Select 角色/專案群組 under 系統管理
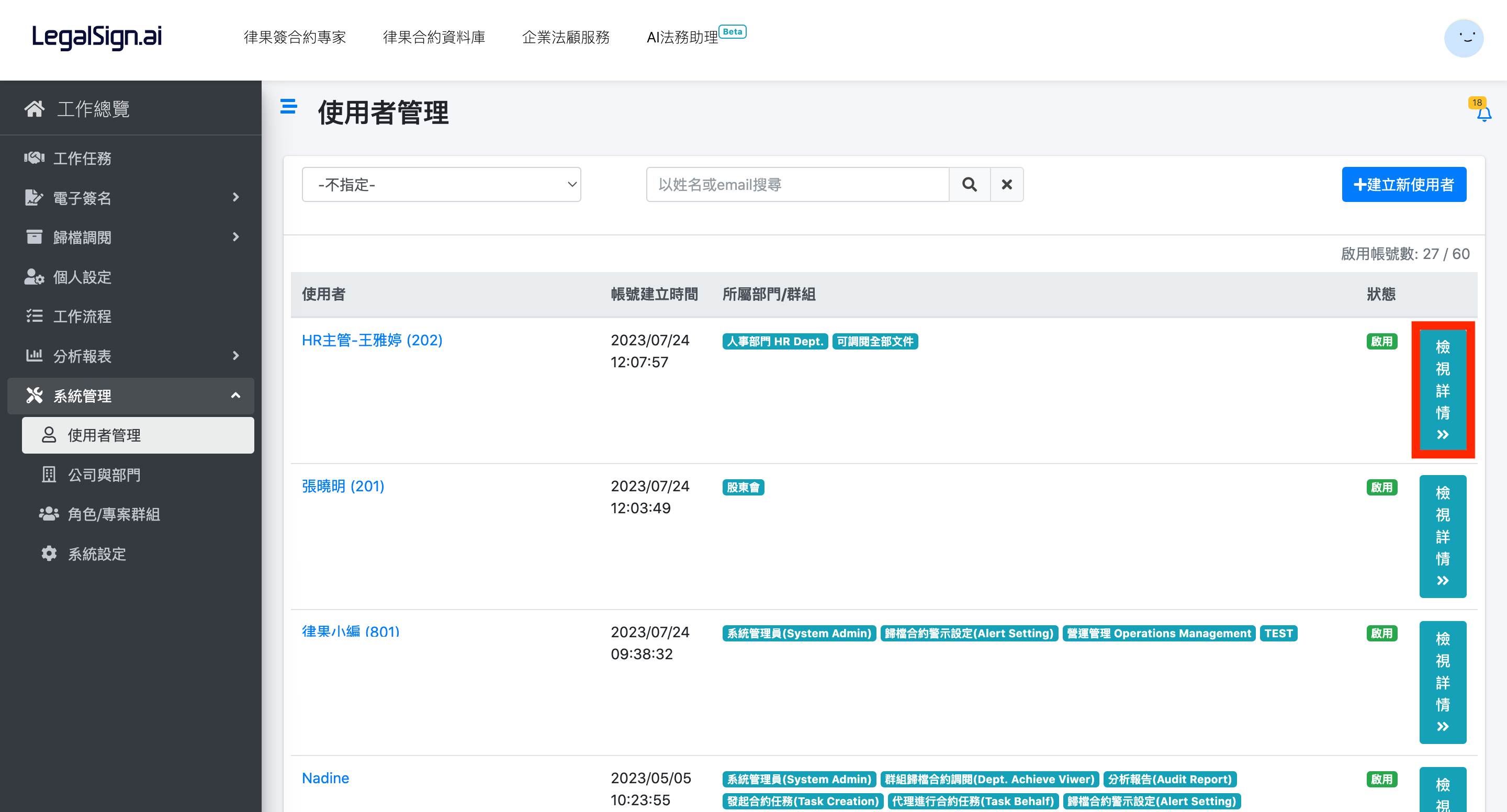The height and width of the screenshot is (812, 1507). pyautogui.click(x=138, y=514)
